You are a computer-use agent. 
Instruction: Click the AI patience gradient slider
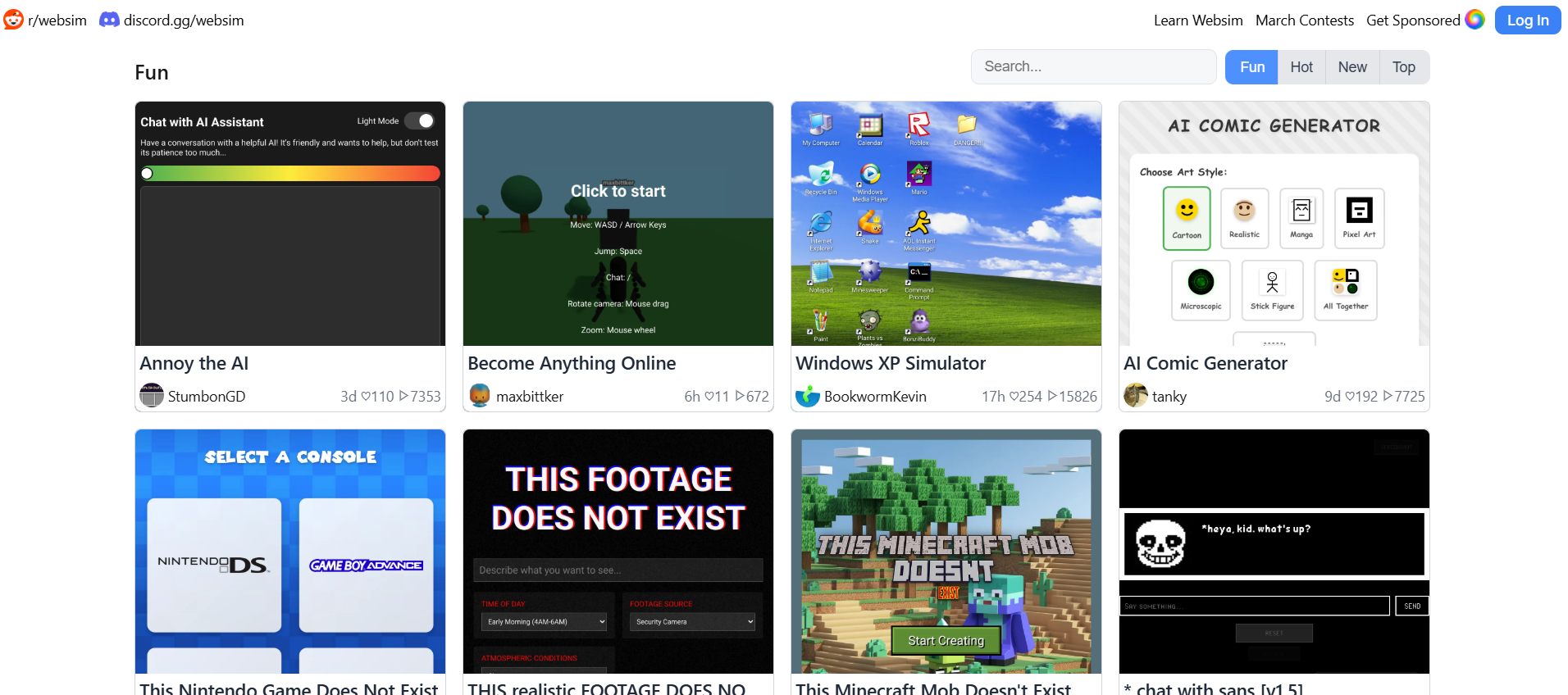[x=290, y=173]
